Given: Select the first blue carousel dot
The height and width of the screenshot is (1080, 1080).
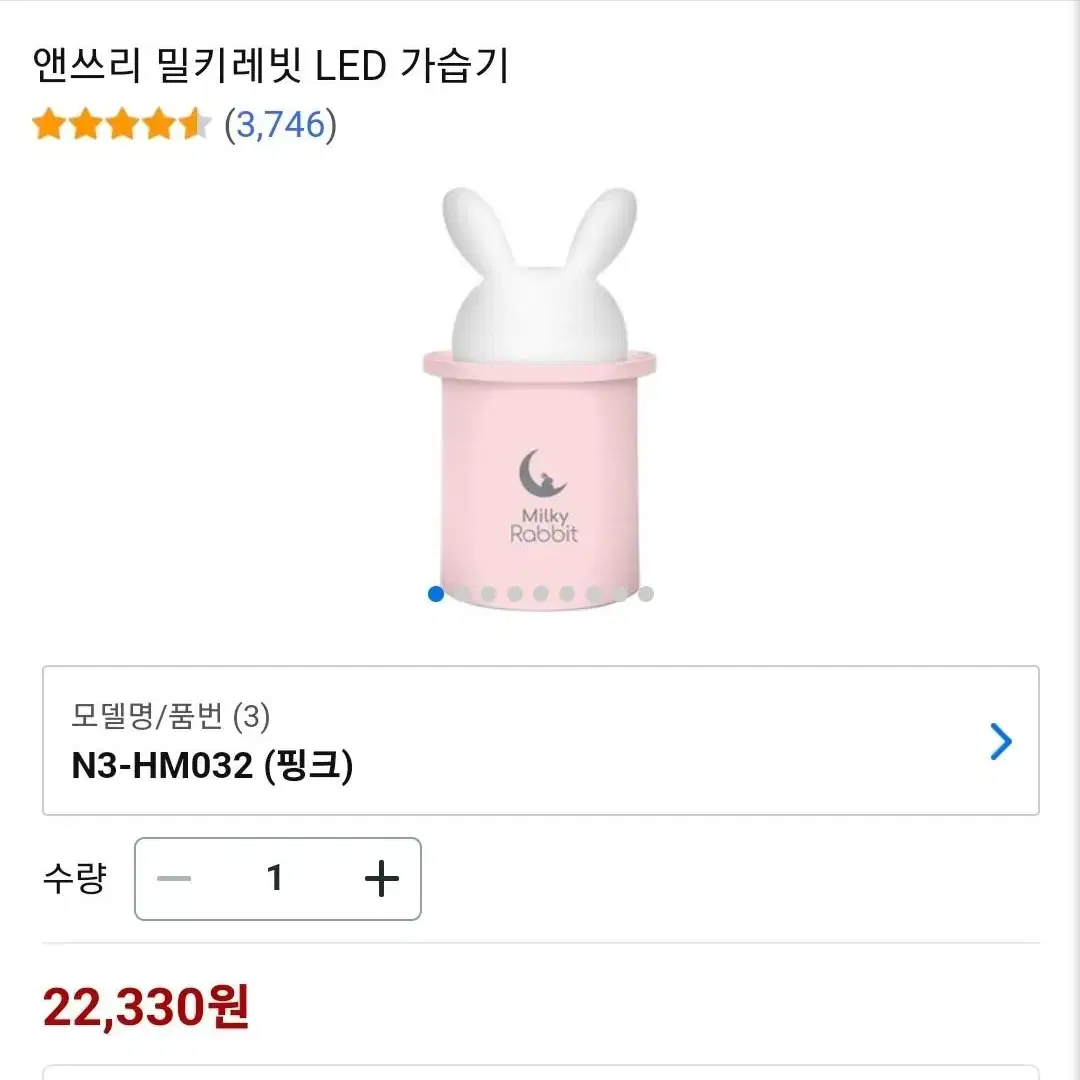Looking at the screenshot, I should coord(436,594).
